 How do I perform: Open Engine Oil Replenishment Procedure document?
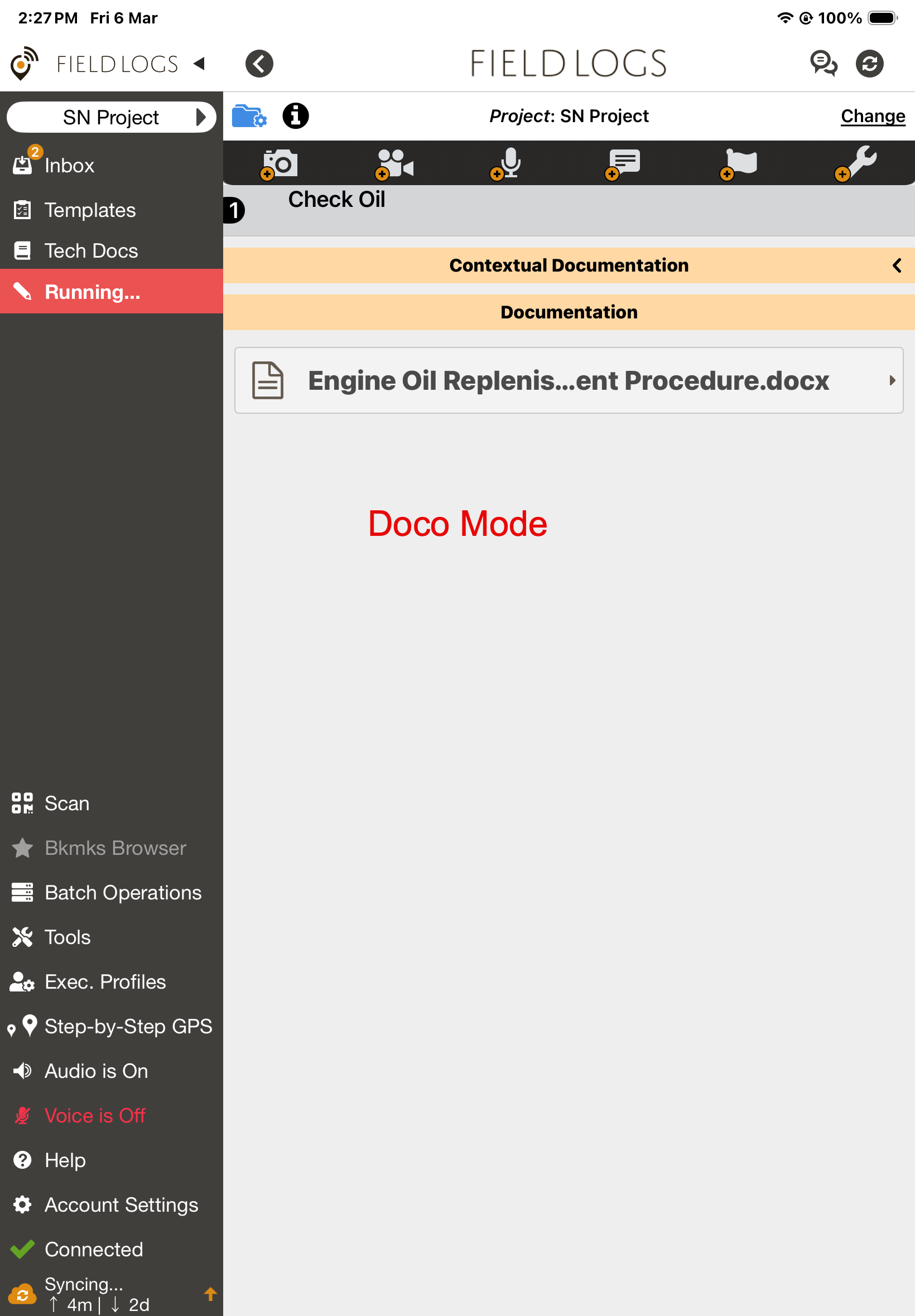tap(569, 380)
